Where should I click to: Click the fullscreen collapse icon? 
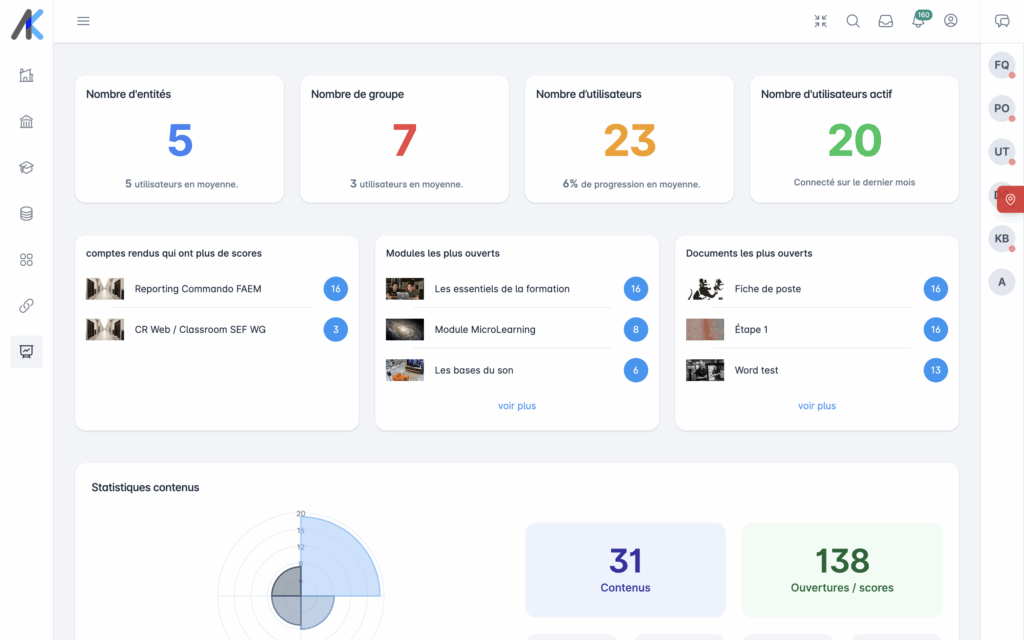click(820, 21)
